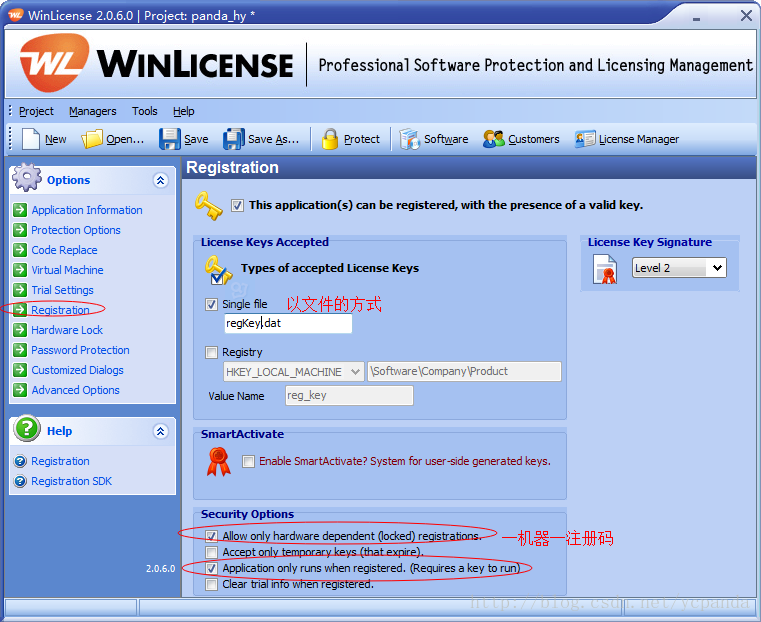Click the green Help question mark icon

click(27, 429)
